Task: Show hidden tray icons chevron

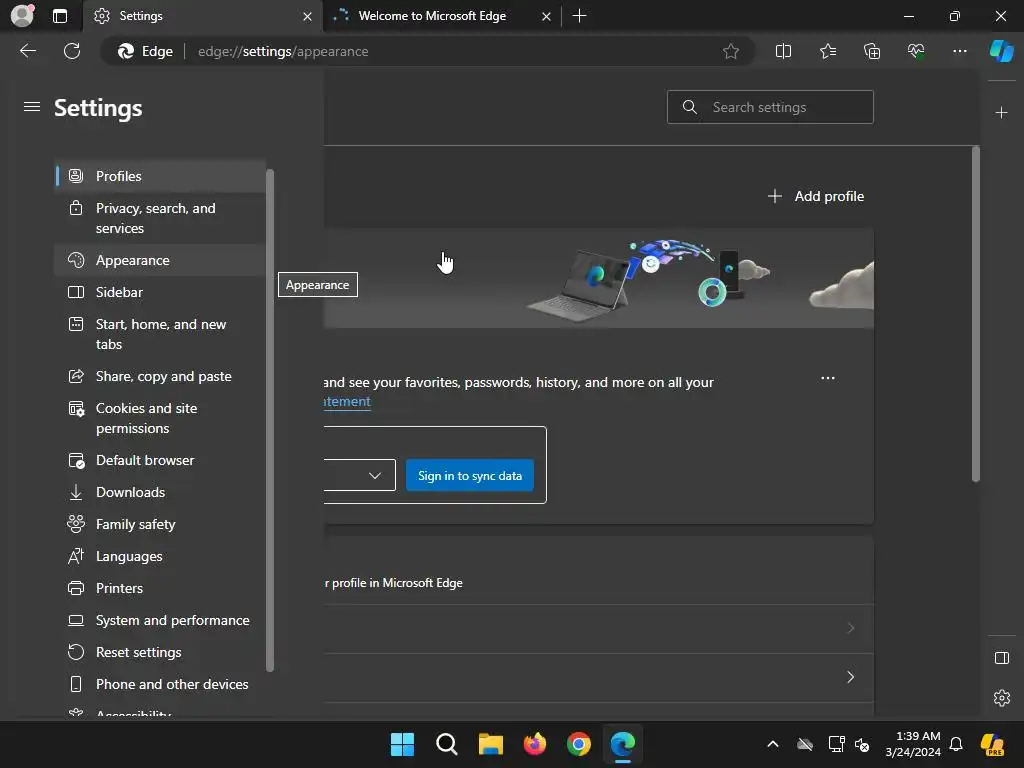Action: 773,744
